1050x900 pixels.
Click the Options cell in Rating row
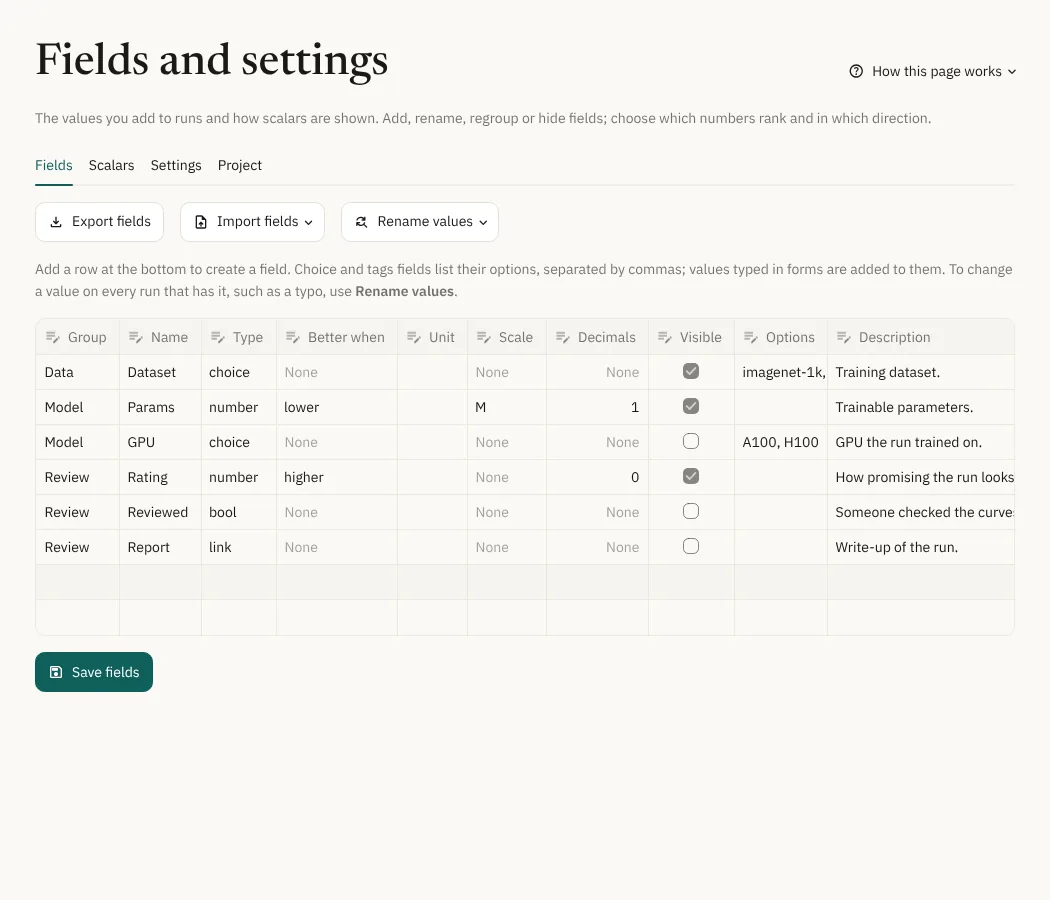(781, 477)
